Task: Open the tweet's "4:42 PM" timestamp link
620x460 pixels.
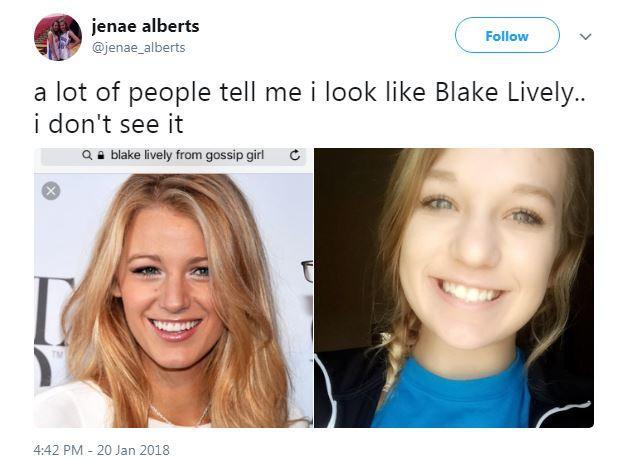Action: pos(58,450)
